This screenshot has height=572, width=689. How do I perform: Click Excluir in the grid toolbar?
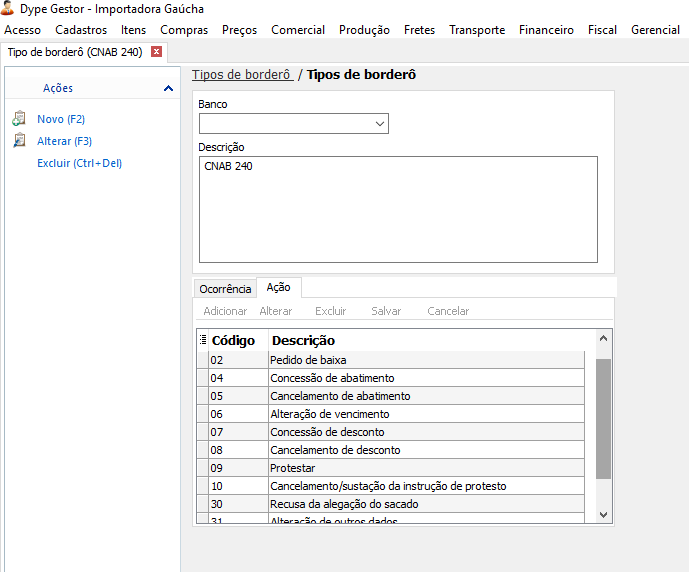[330, 311]
